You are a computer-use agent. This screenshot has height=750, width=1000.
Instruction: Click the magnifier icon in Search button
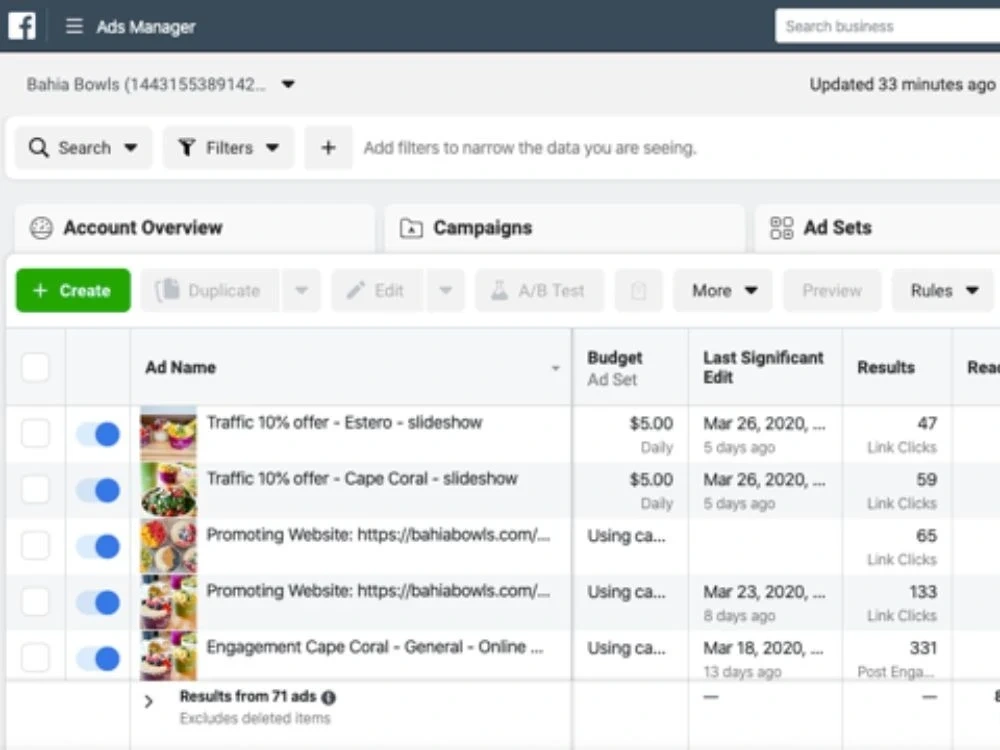tap(38, 147)
